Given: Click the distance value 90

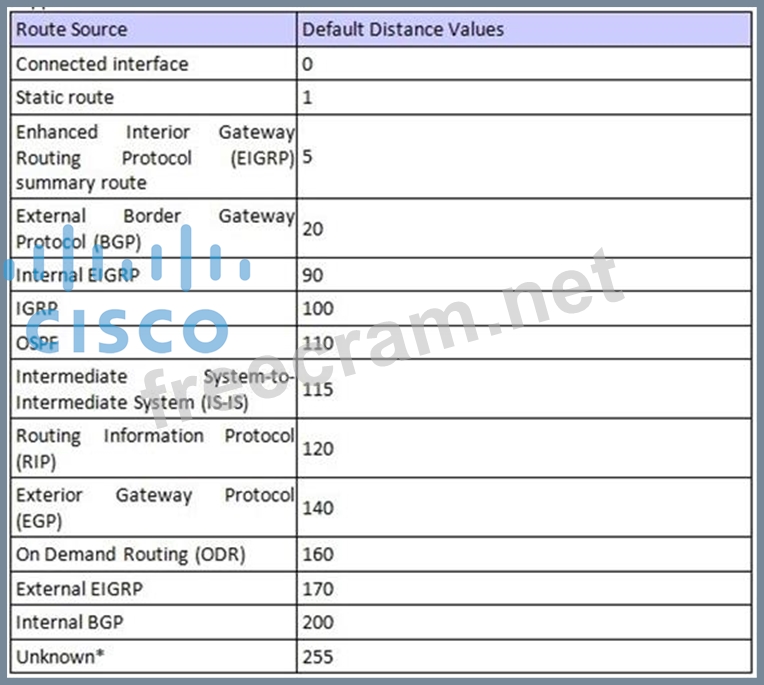Looking at the screenshot, I should [312, 275].
